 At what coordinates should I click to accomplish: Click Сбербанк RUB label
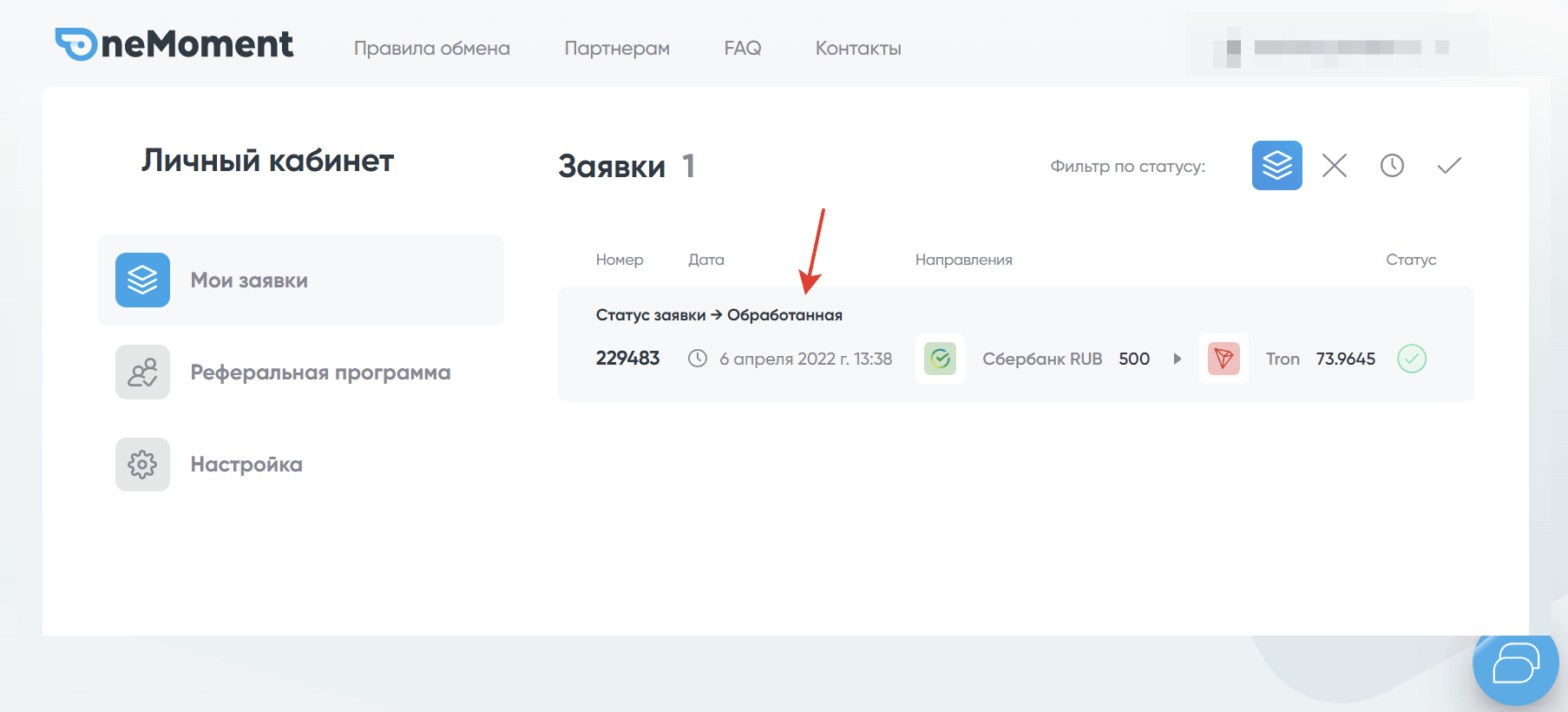(1042, 359)
